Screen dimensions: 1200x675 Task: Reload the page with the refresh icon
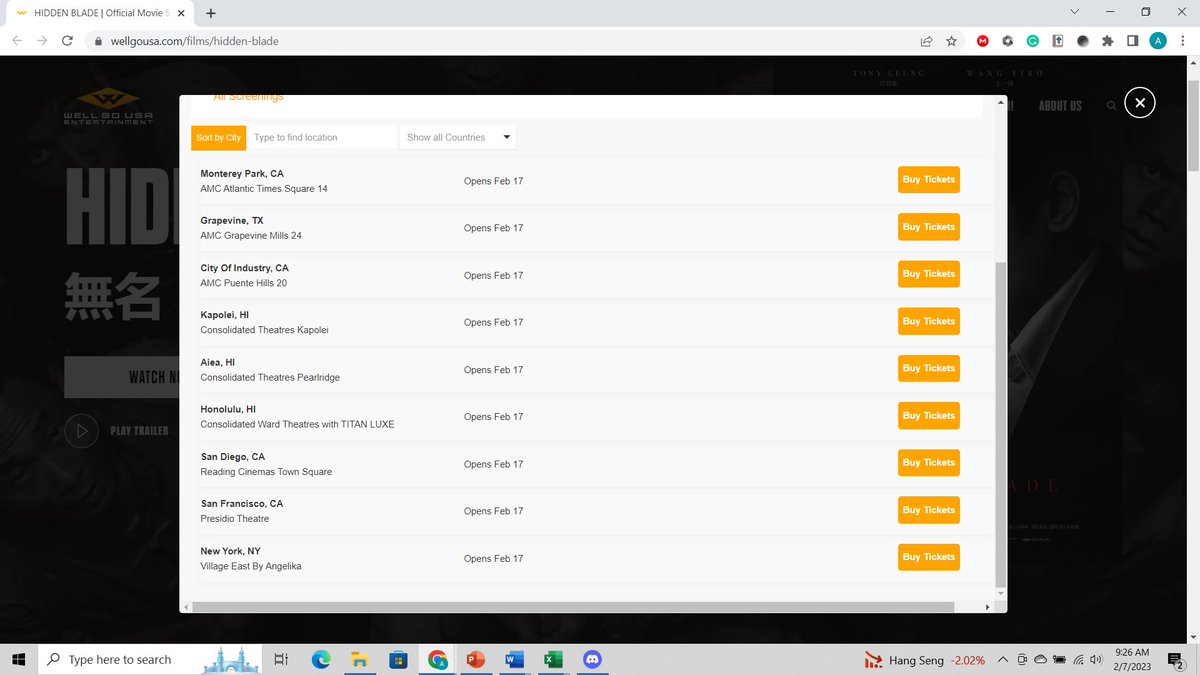(x=67, y=41)
